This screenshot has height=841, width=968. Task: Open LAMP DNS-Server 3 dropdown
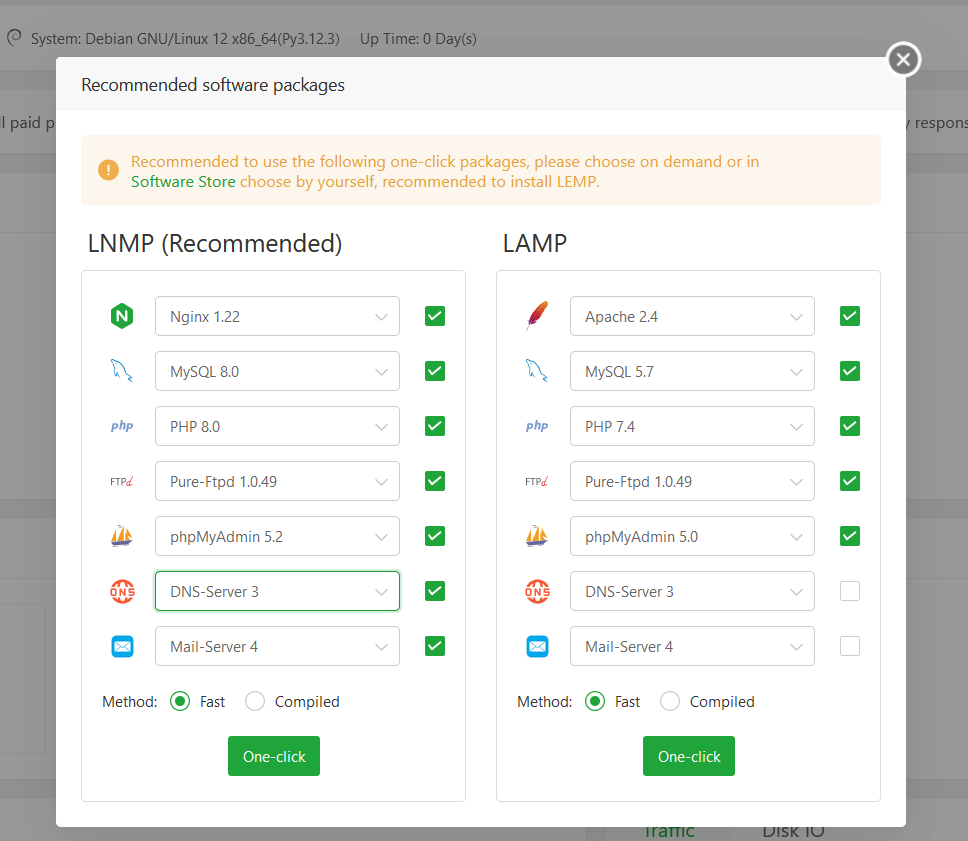tap(692, 591)
